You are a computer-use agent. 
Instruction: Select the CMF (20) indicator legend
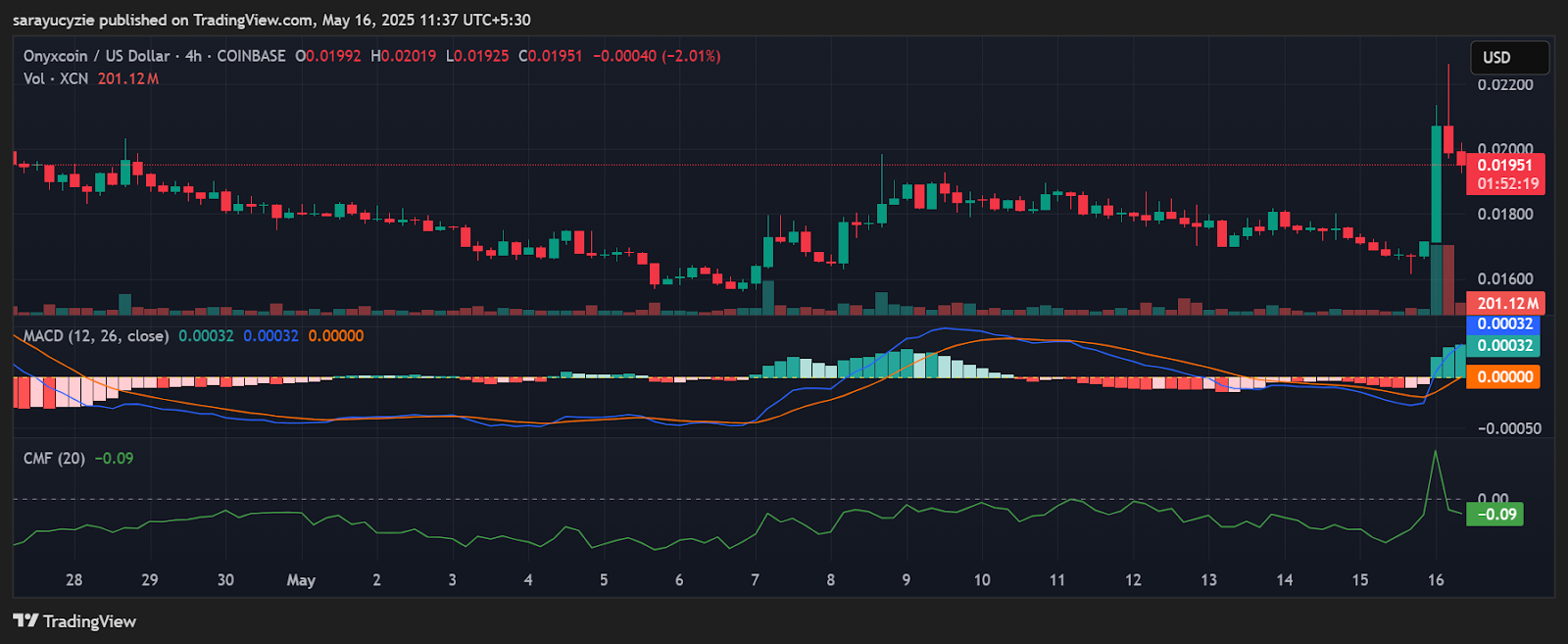click(x=54, y=458)
